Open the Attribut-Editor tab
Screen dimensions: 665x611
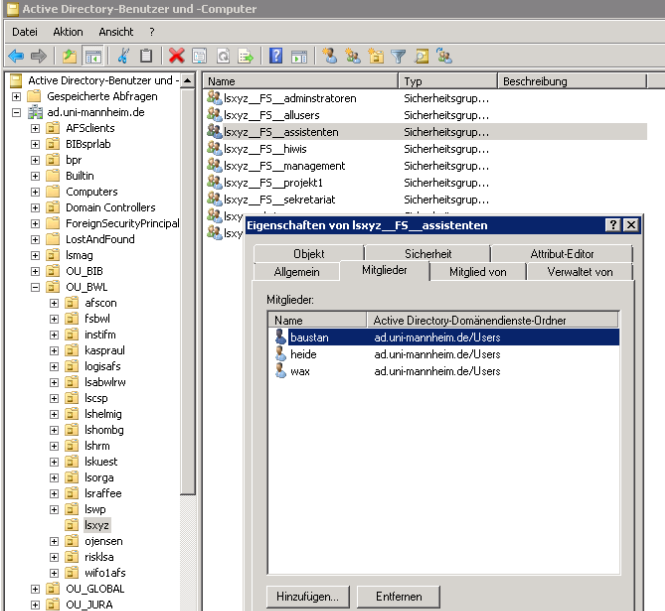pos(562,254)
